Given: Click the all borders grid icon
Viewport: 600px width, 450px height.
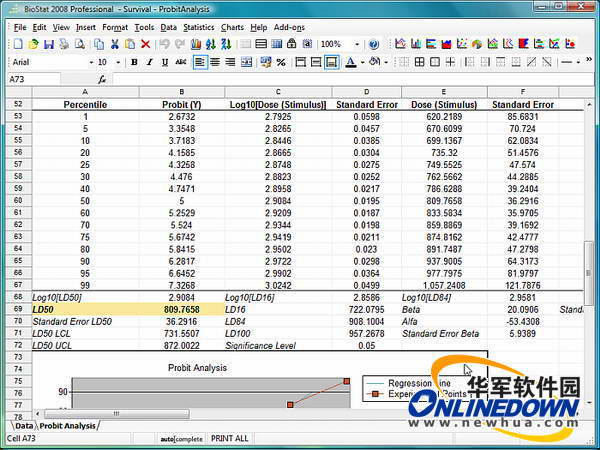Looking at the screenshot, I should point(419,62).
